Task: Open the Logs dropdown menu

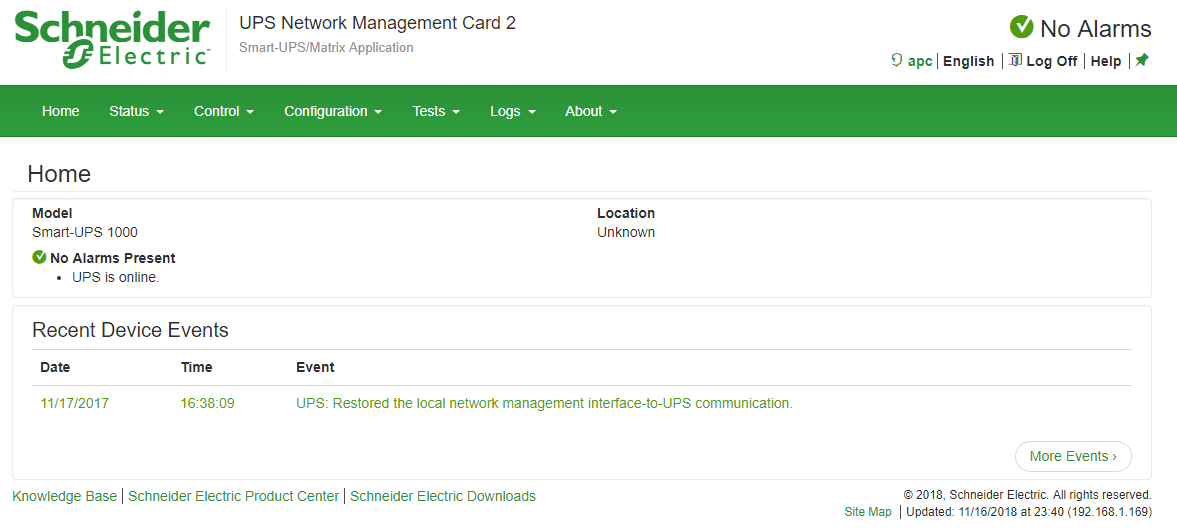Action: [x=513, y=111]
